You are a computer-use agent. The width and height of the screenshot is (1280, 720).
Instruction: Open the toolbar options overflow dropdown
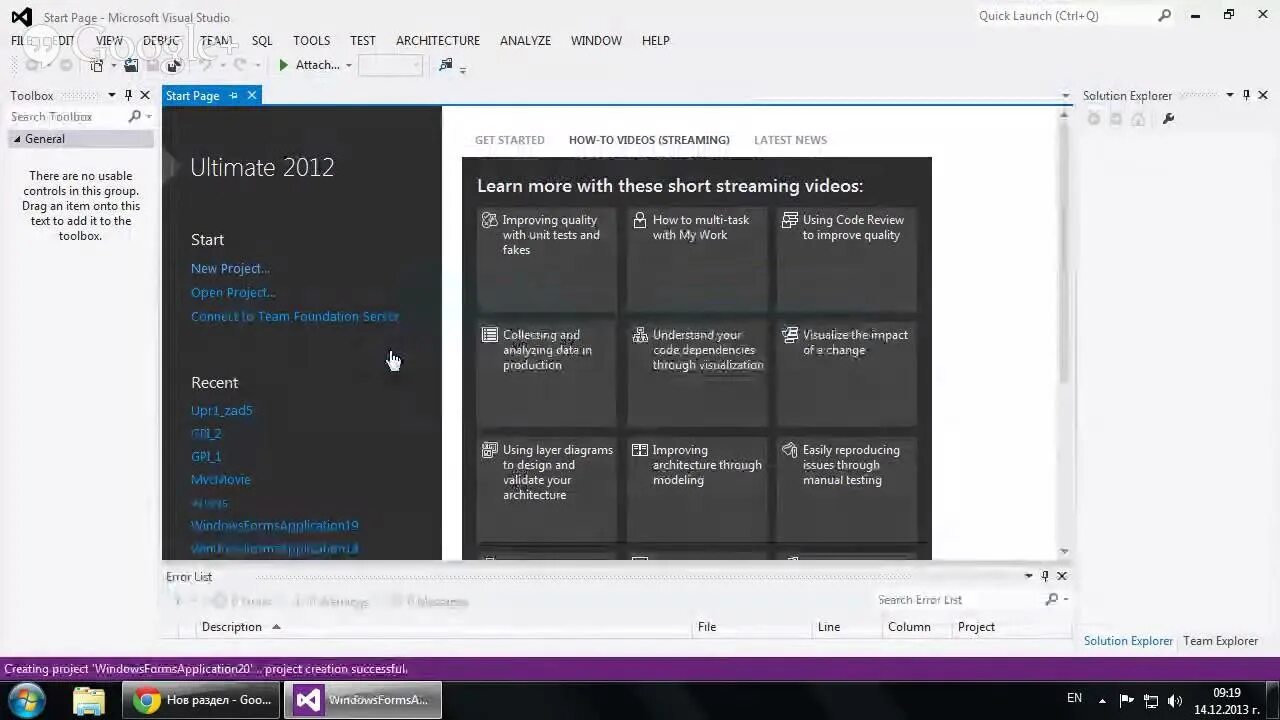click(x=463, y=69)
